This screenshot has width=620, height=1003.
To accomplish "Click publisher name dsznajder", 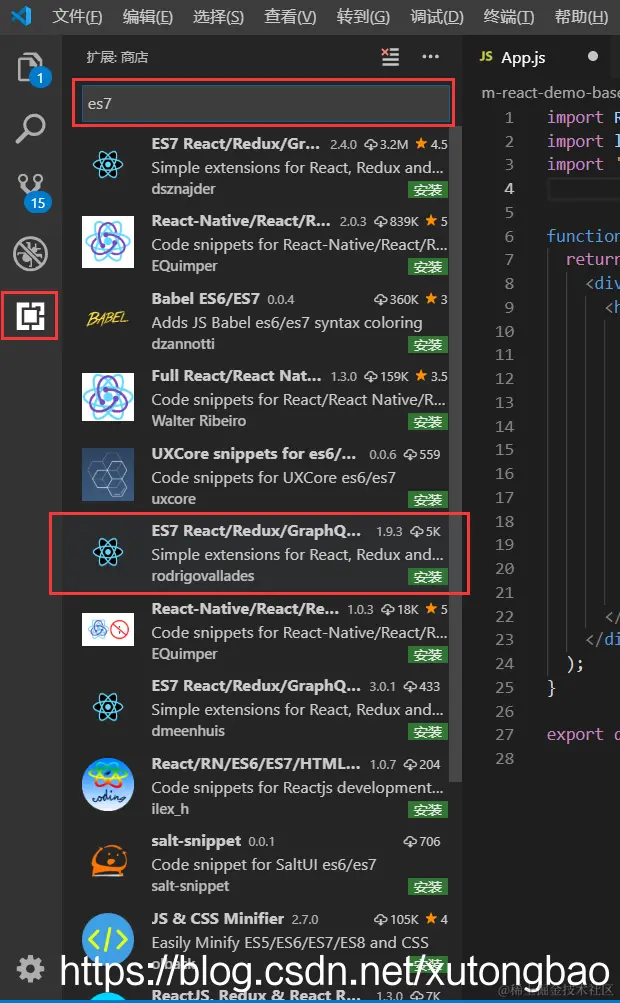I will point(184,189).
